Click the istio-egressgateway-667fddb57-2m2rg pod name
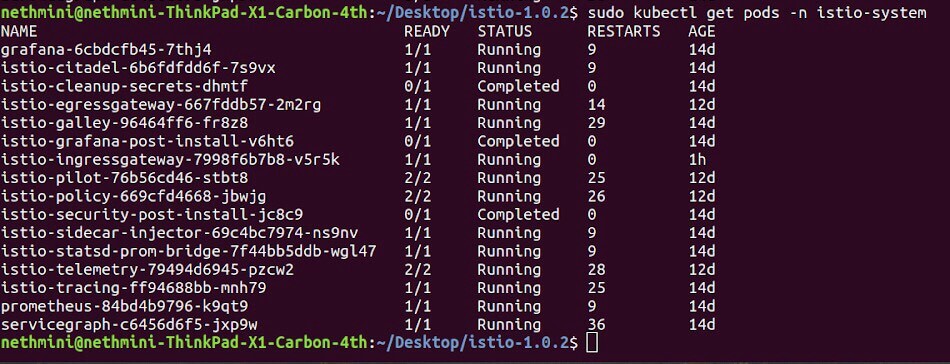The image size is (950, 364). click(161, 104)
